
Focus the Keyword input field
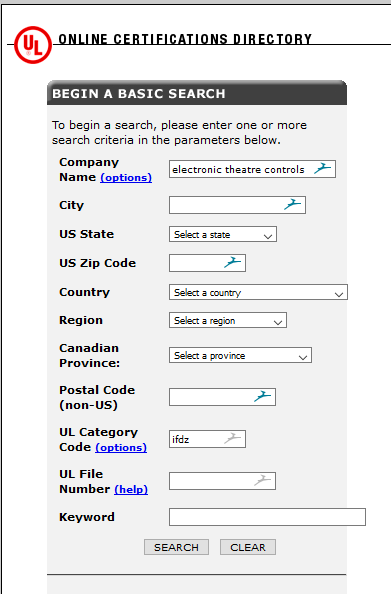(x=267, y=517)
